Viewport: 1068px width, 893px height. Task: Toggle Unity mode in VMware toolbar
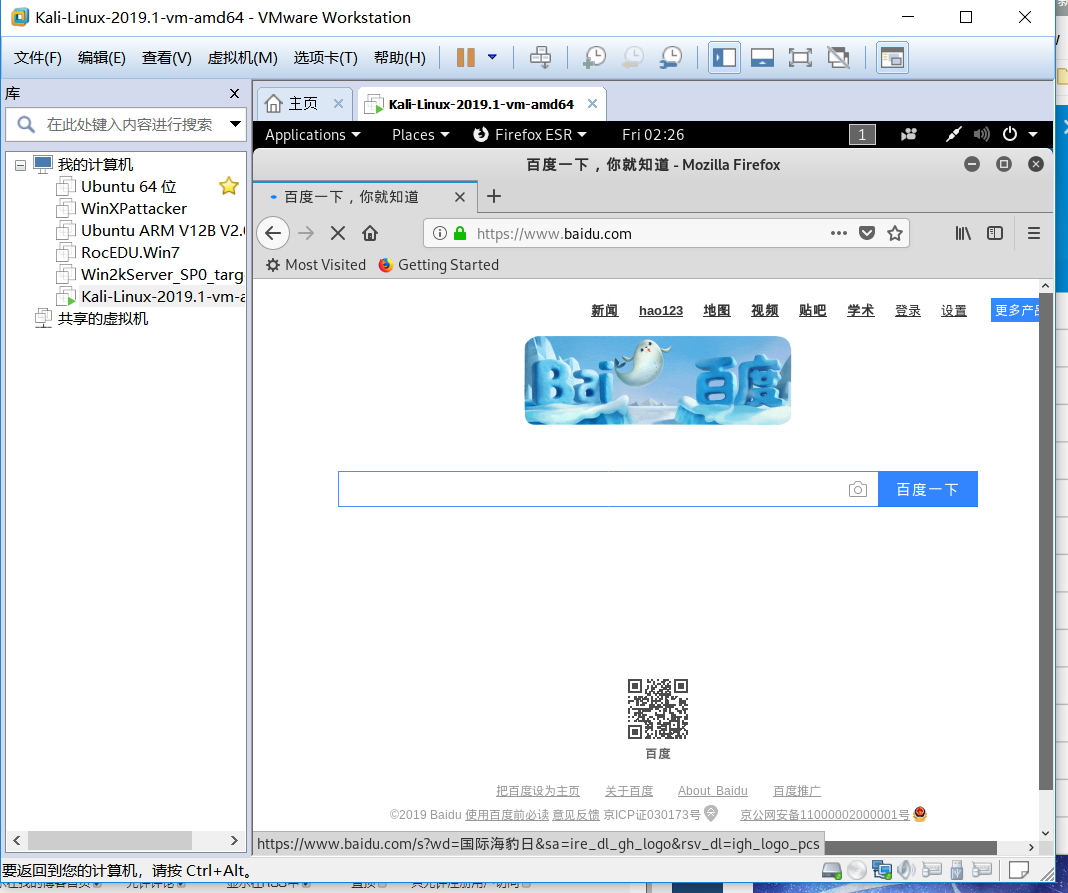(x=838, y=58)
